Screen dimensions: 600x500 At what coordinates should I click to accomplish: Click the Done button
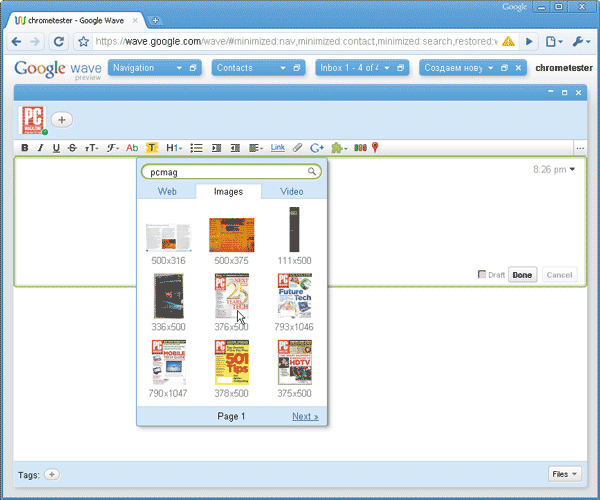(x=522, y=275)
